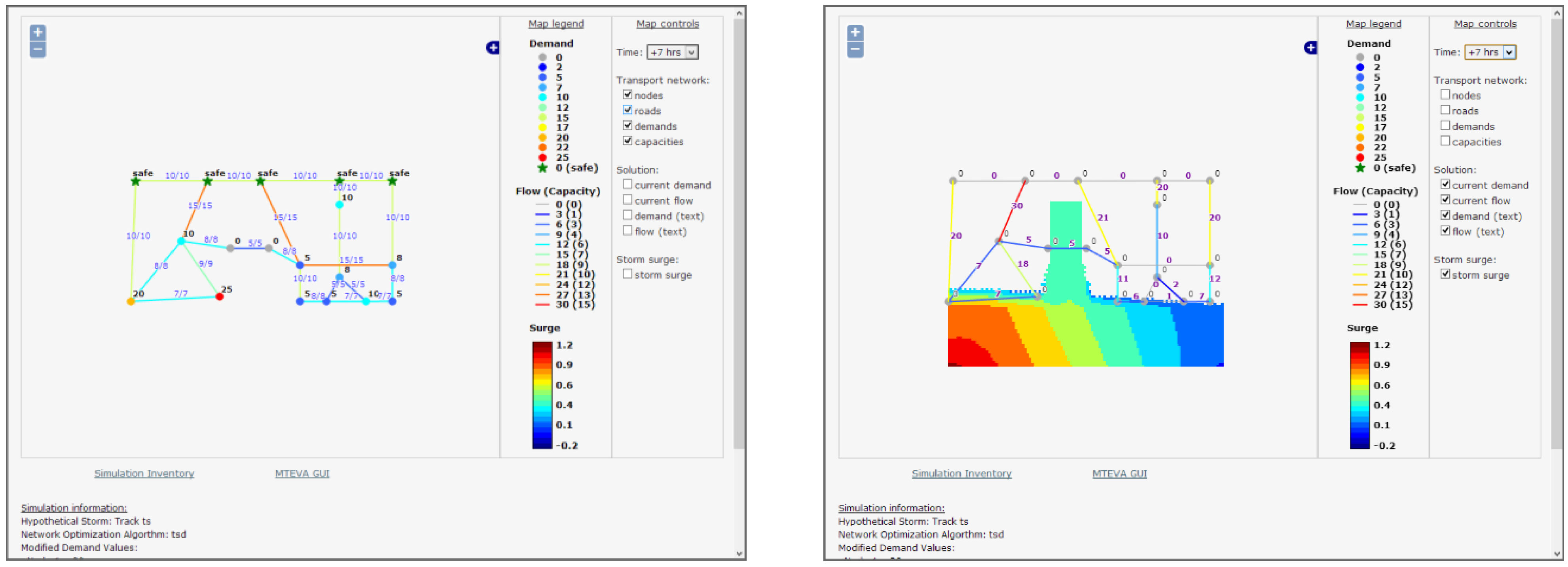
Task: Enable storm surge in left panel
Action: pyautogui.click(x=628, y=274)
